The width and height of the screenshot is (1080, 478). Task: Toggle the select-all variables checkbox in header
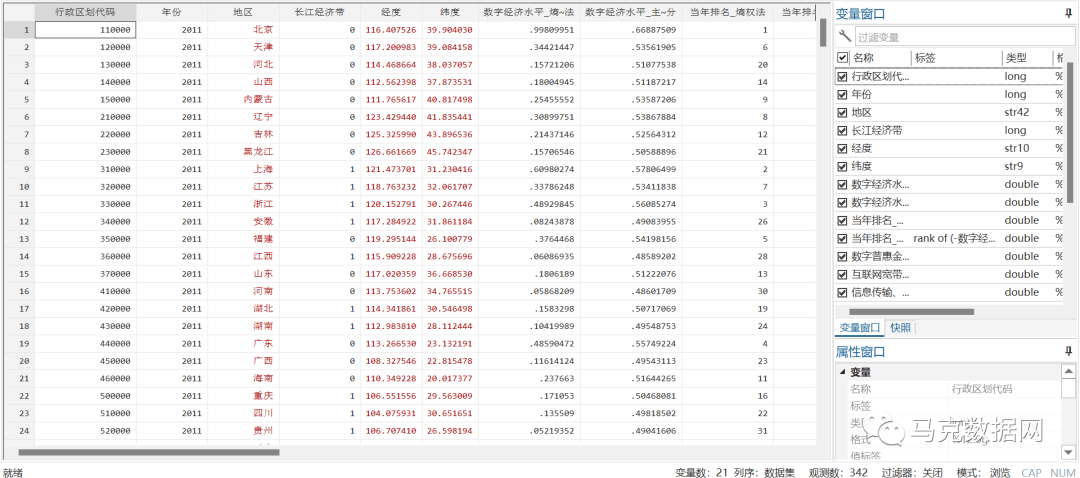842,59
